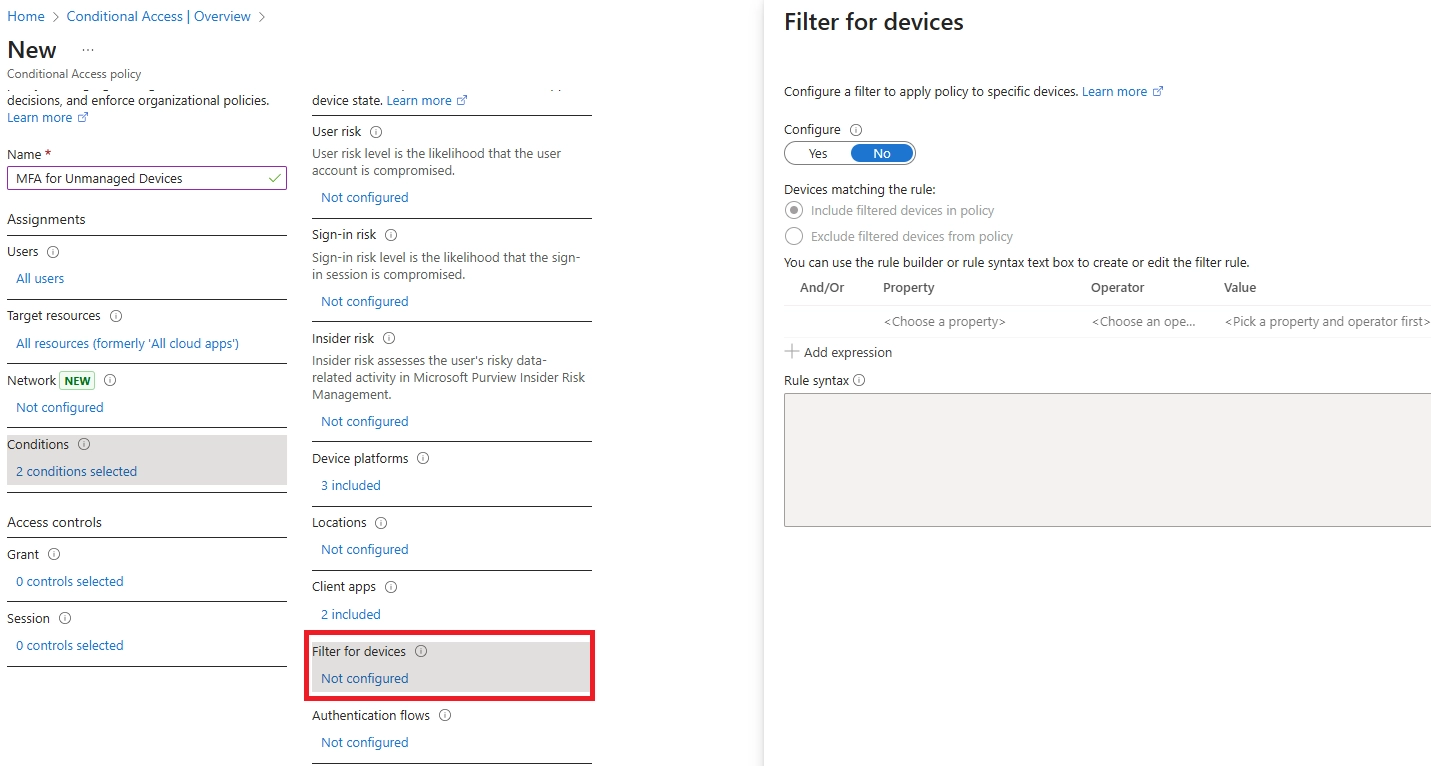Click the info icon next to Users
The image size is (1431, 766).
pos(53,252)
